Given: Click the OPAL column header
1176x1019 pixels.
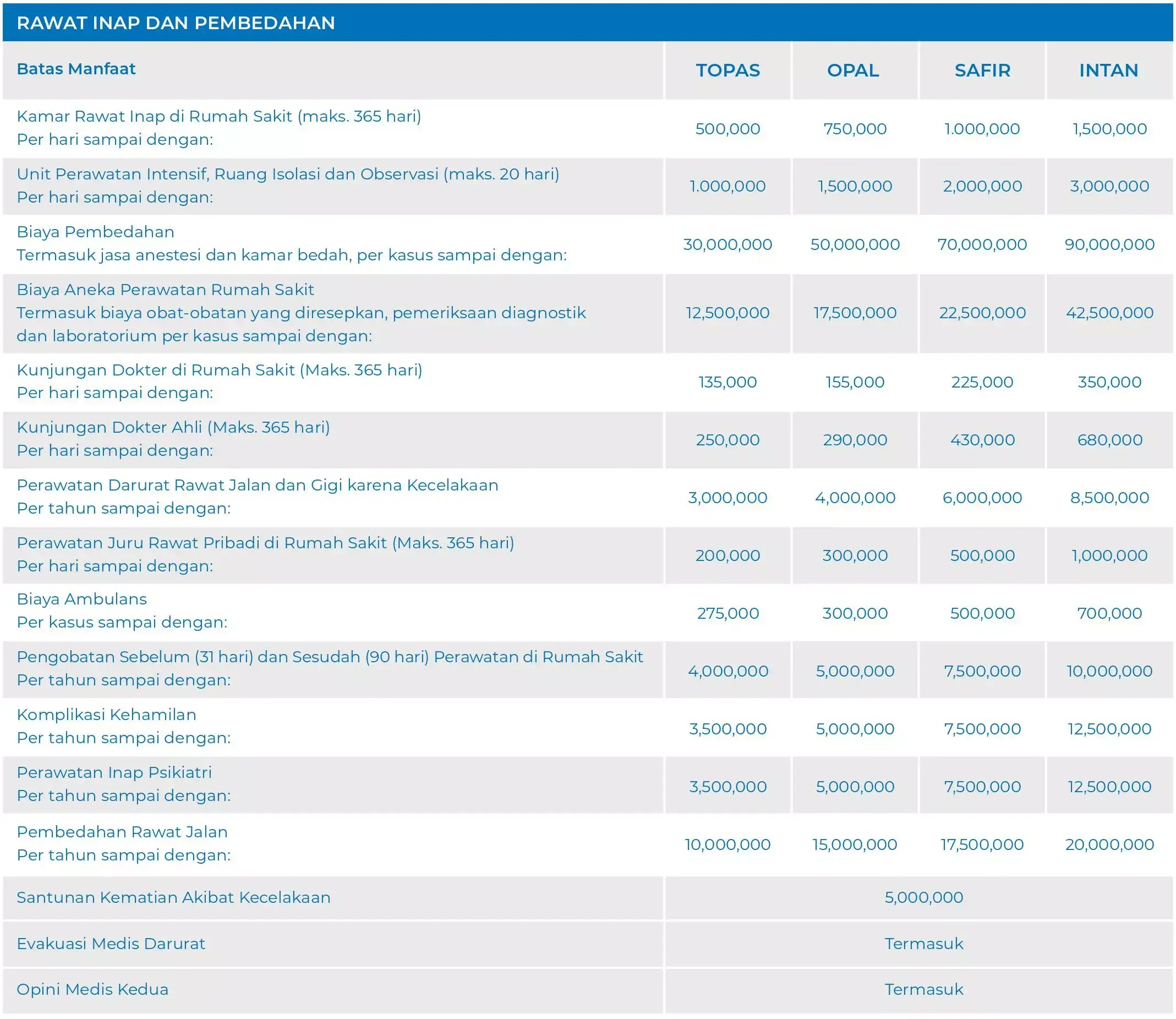Looking at the screenshot, I should 852,70.
